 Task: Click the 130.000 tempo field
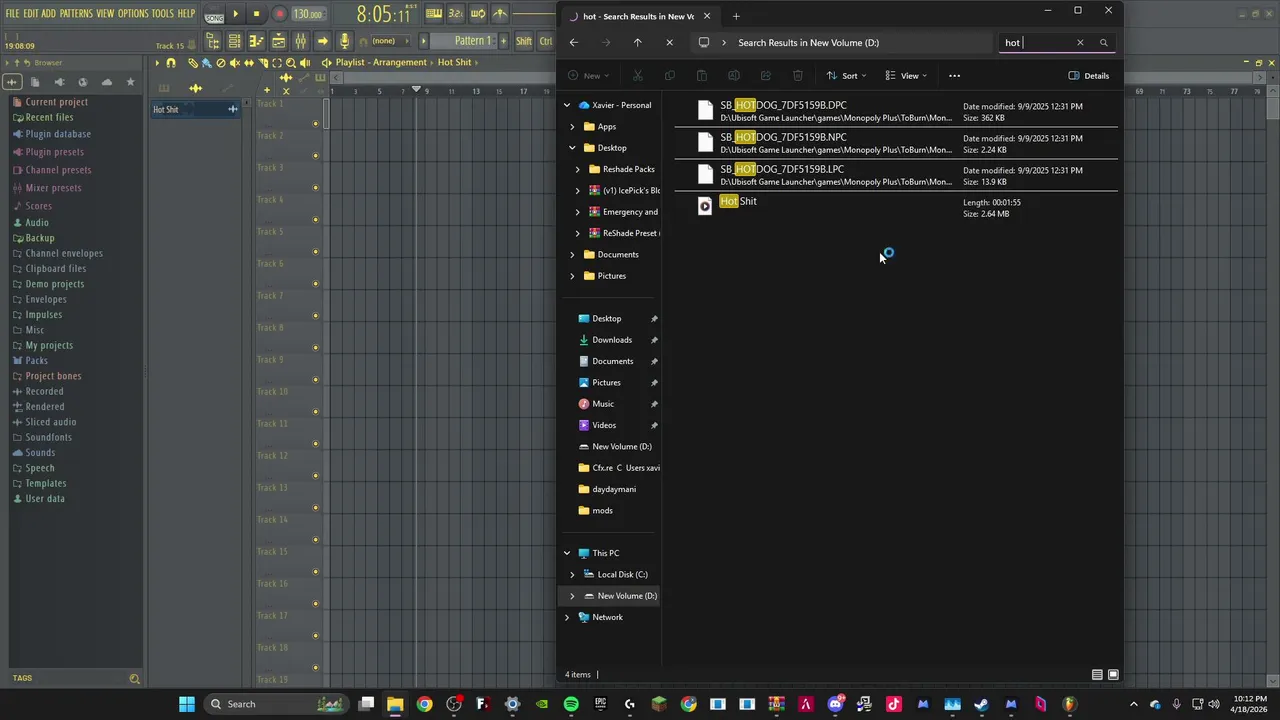coord(307,14)
